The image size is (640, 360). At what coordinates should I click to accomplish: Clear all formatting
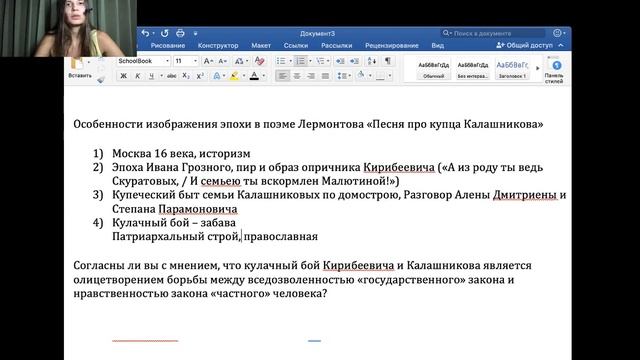(259, 61)
